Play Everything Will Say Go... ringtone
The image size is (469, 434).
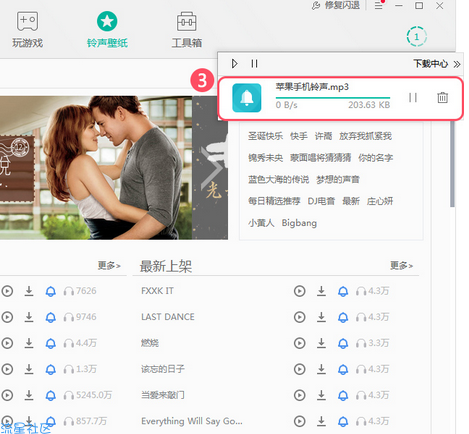point(299,421)
